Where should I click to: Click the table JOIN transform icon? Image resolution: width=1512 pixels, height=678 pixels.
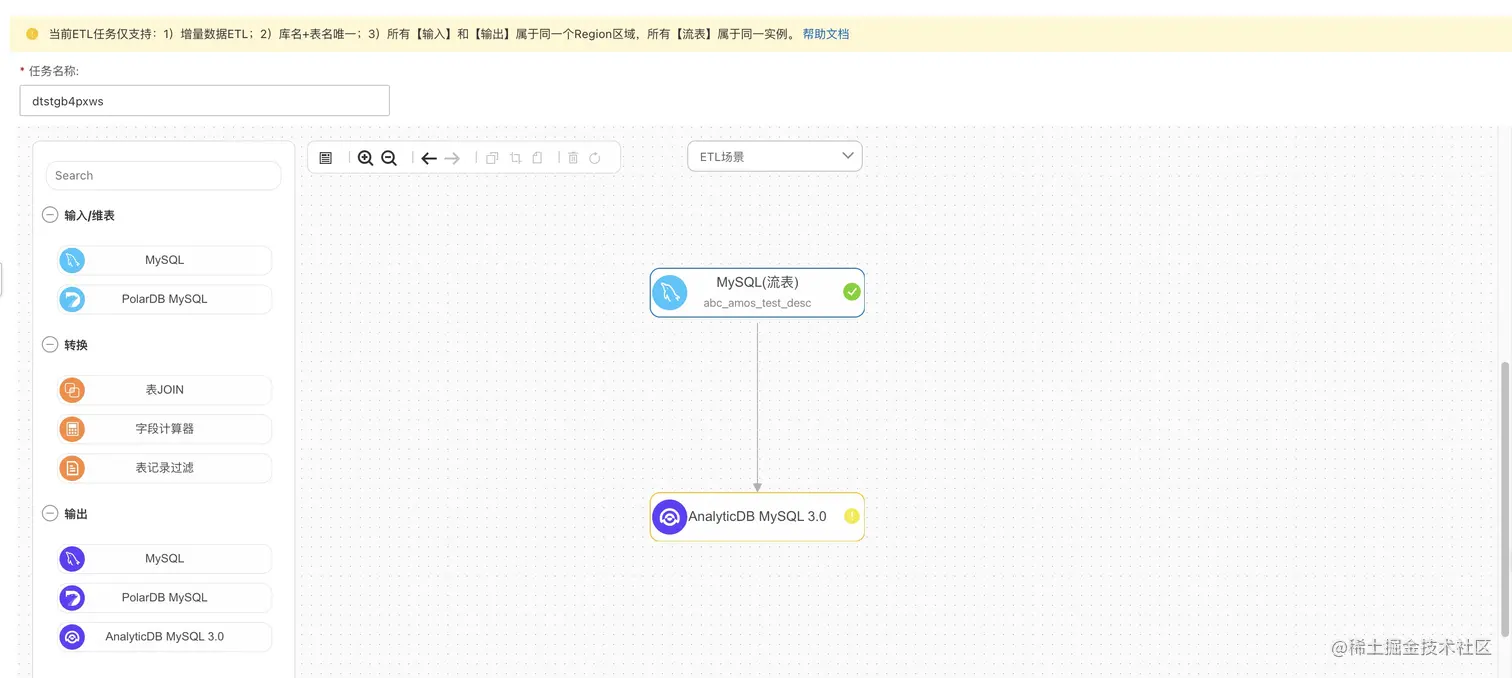[72, 390]
